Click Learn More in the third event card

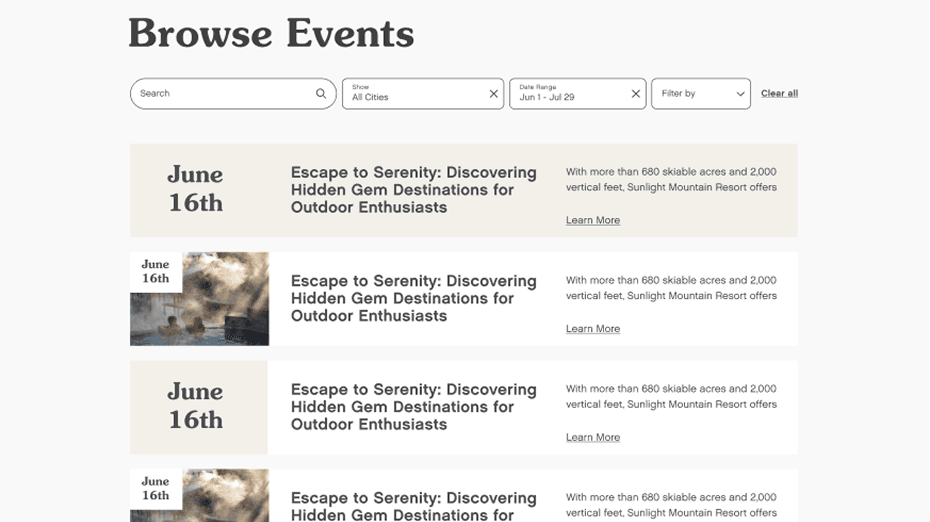click(593, 437)
